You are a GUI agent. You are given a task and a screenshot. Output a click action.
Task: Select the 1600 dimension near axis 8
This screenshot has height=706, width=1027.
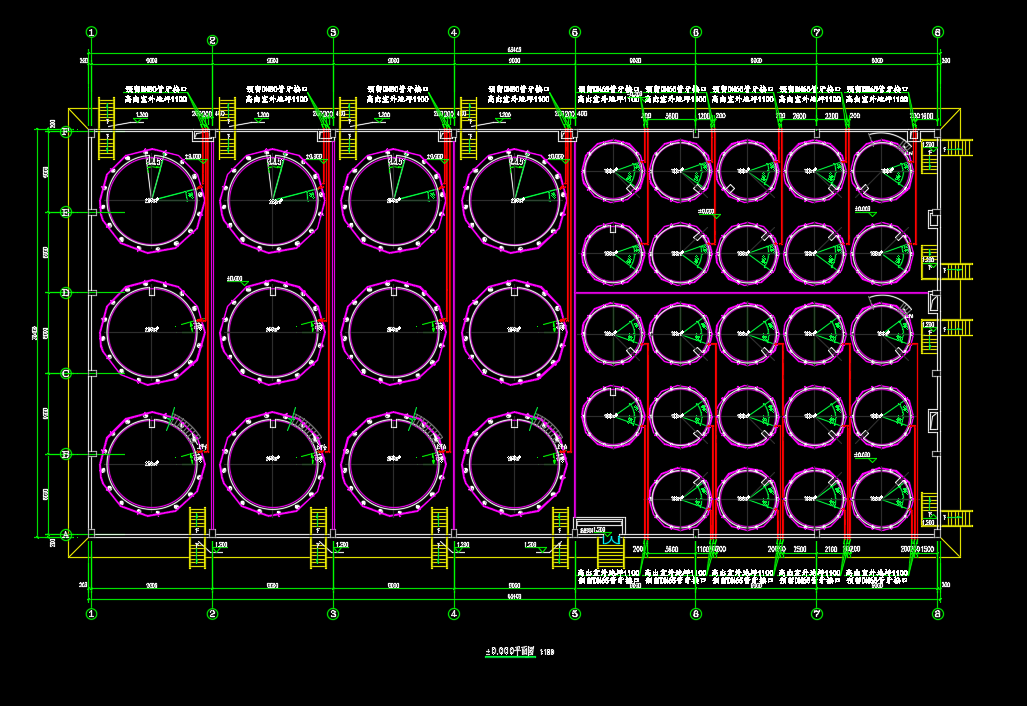coord(927,116)
